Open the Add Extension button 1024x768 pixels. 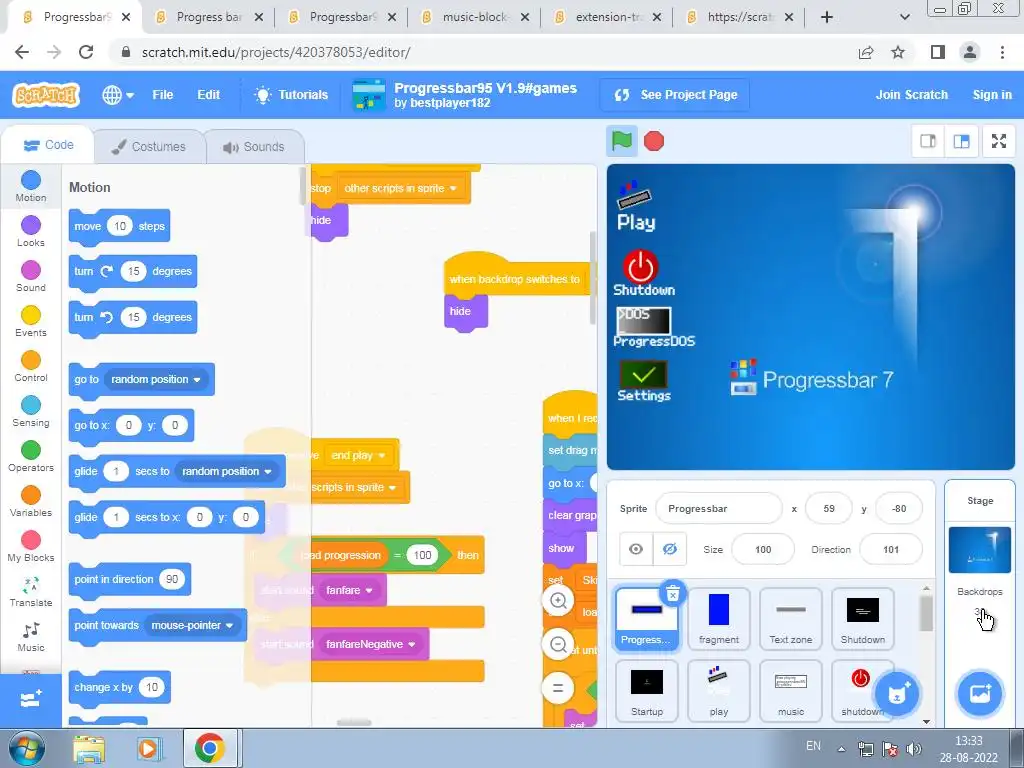point(31,700)
